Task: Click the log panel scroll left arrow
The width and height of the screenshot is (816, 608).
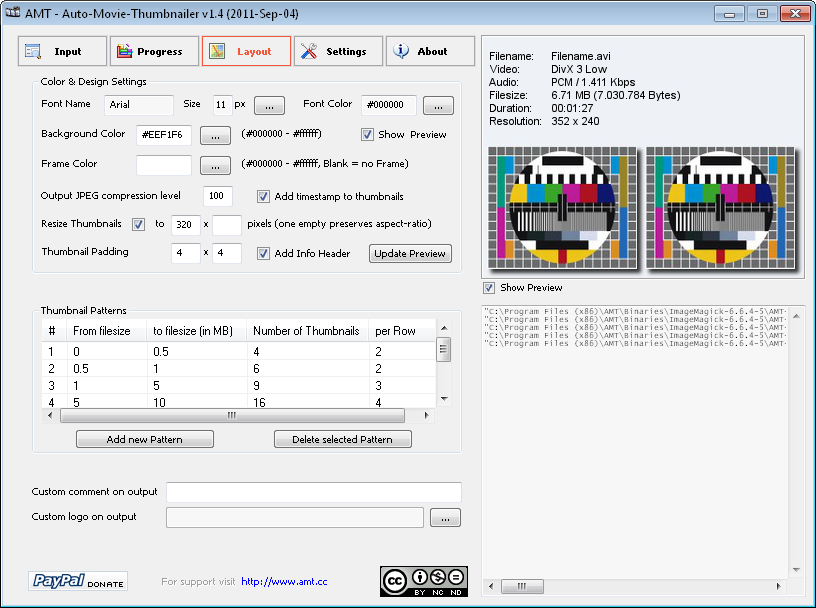Action: [x=491, y=586]
